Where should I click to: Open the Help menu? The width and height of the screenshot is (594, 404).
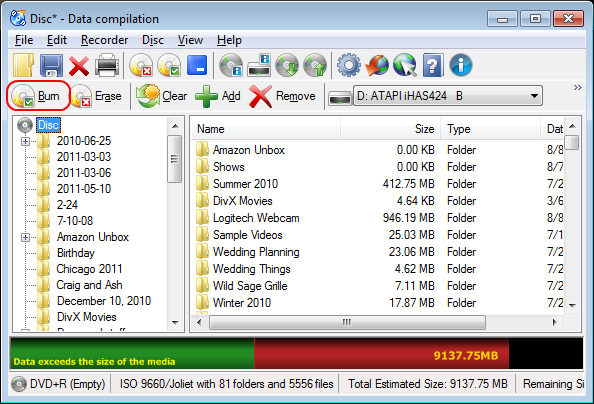[229, 40]
